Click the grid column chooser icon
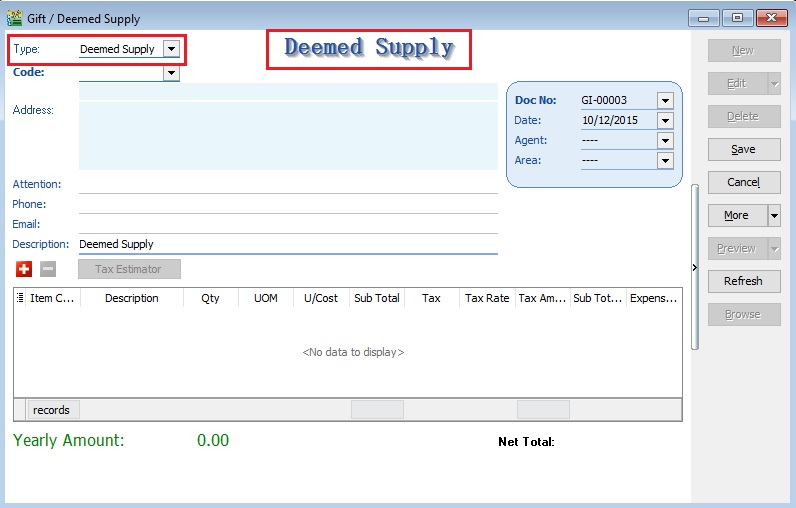Viewport: 796px width, 508px height. click(x=21, y=298)
